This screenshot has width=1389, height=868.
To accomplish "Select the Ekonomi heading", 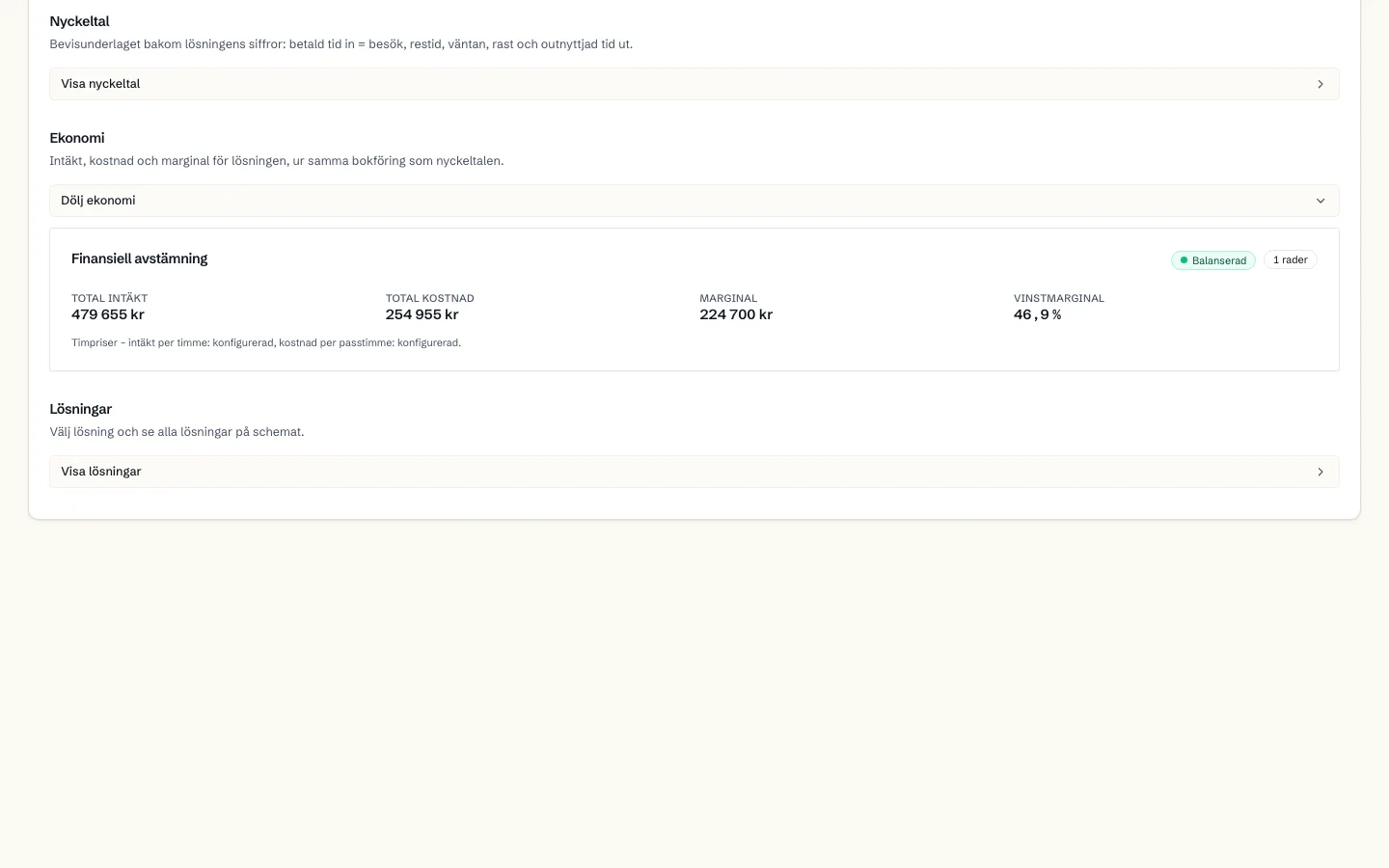I will click(77, 138).
